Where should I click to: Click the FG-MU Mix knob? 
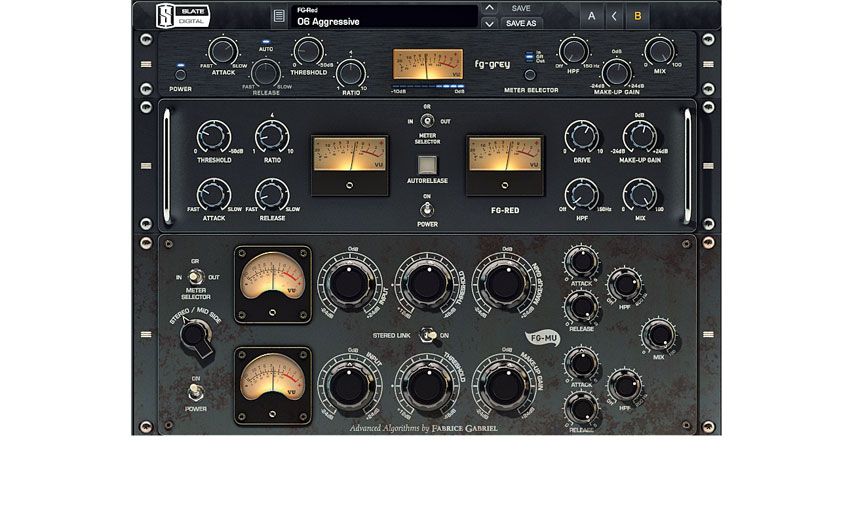click(659, 335)
